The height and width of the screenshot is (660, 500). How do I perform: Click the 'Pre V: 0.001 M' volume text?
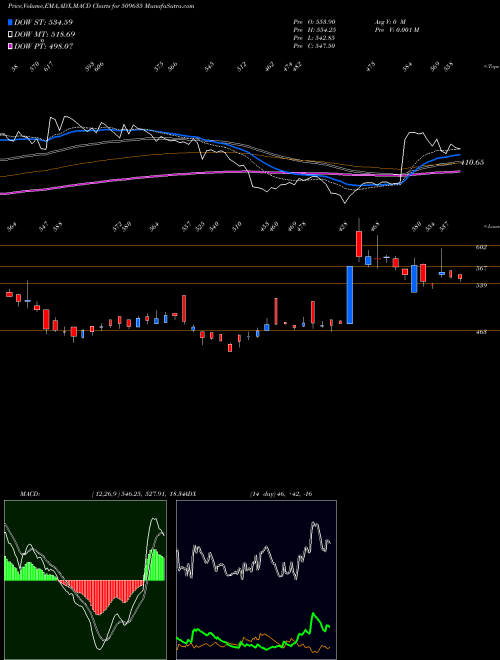[x=396, y=29]
